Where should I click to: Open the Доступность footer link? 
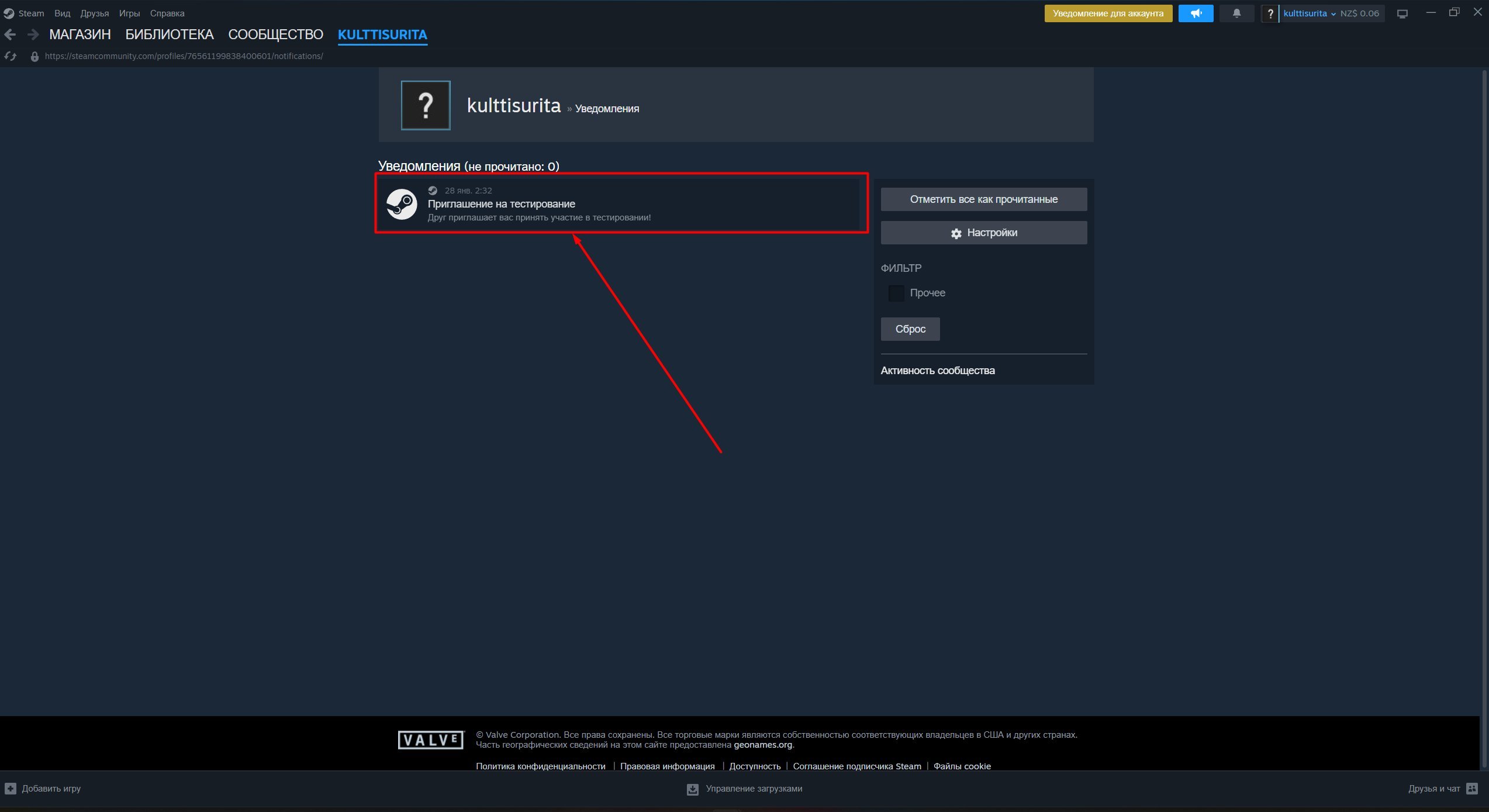(755, 766)
